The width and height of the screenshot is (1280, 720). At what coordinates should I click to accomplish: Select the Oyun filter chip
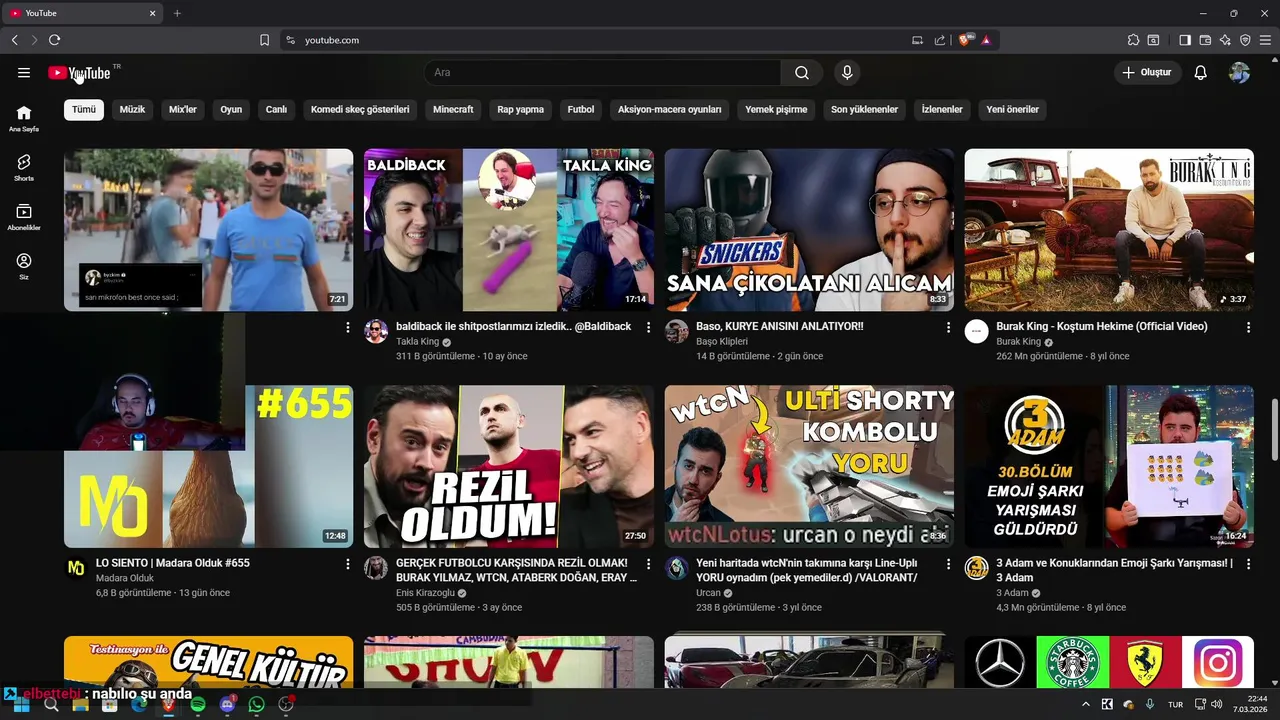pos(231,110)
